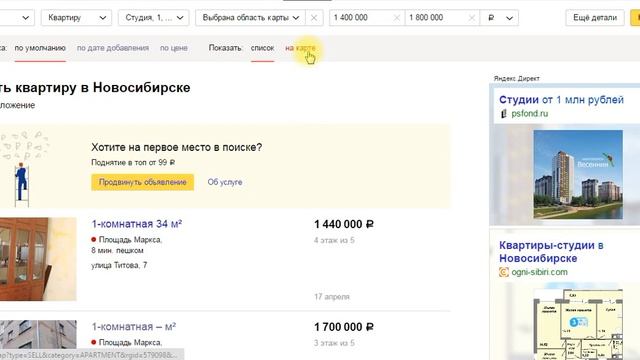This screenshot has height=360, width=640.
Task: Open the Об услуге link
Action: pos(225,182)
